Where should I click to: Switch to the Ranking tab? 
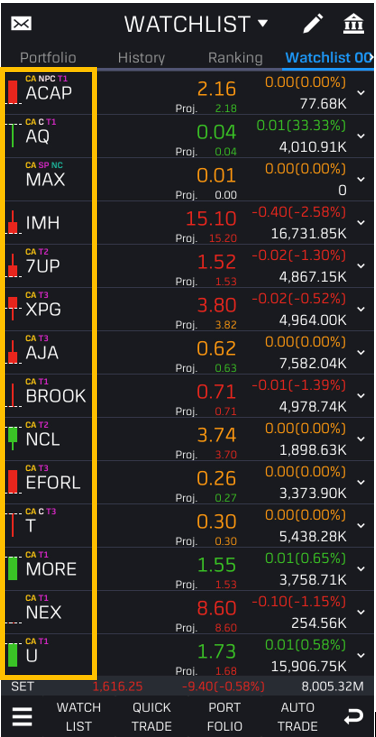click(235, 58)
